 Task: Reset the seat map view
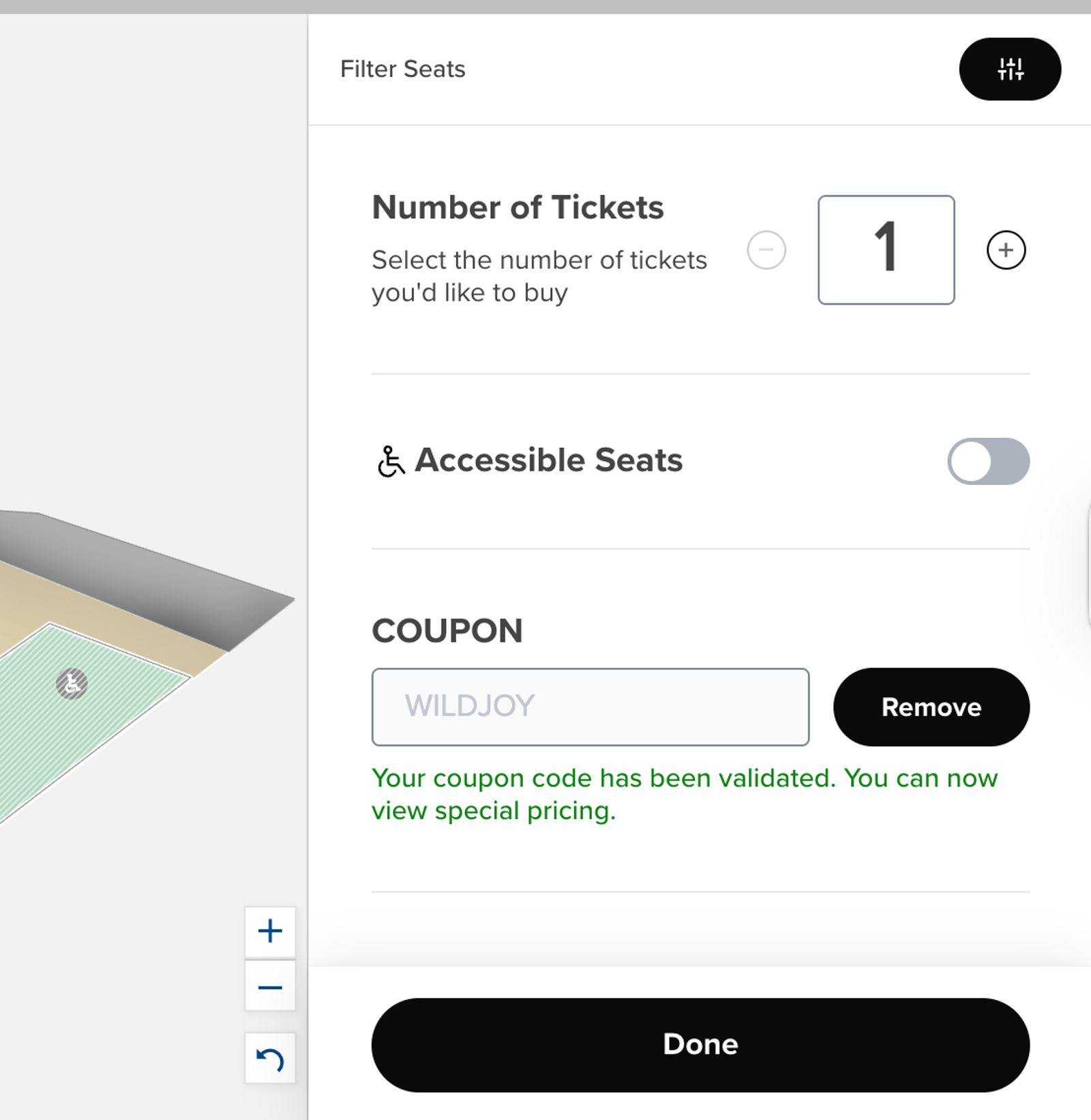[270, 1059]
